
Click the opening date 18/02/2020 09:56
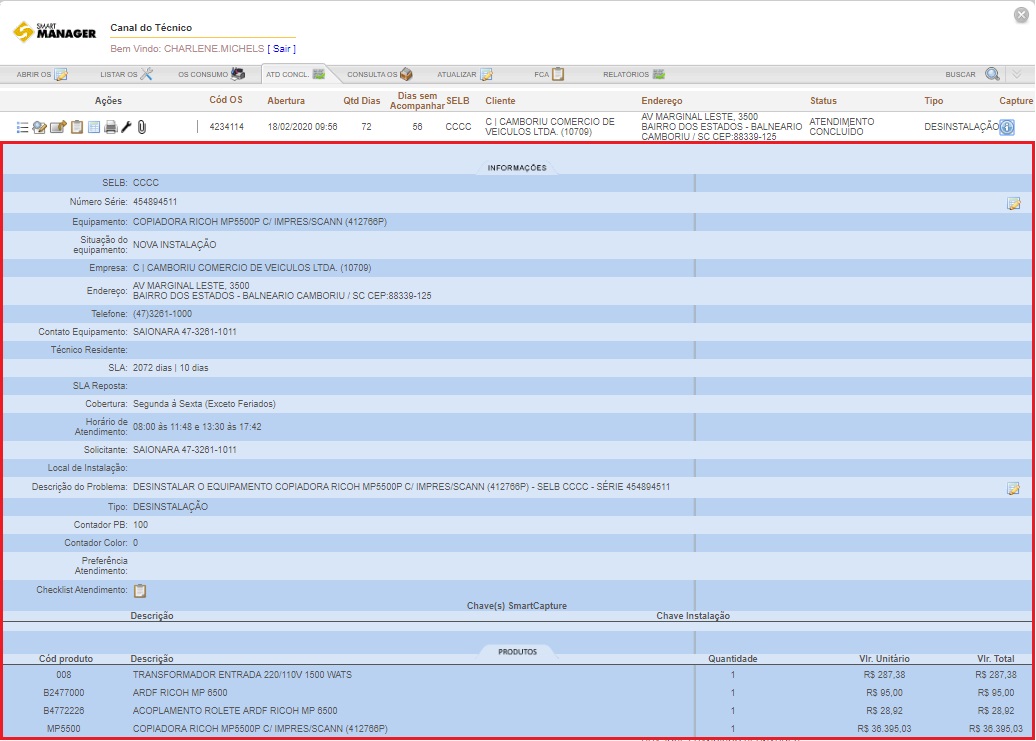click(303, 127)
